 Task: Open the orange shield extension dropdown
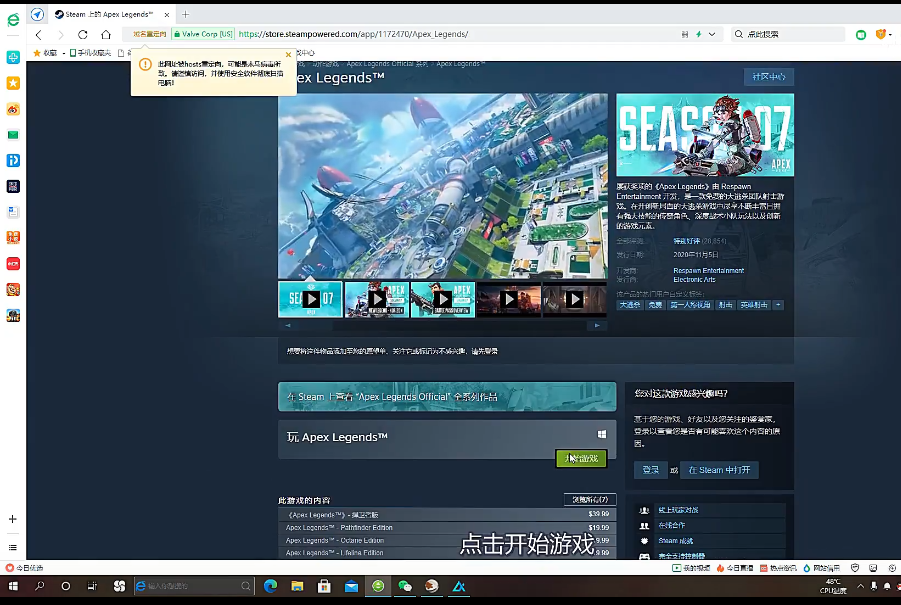(883, 34)
